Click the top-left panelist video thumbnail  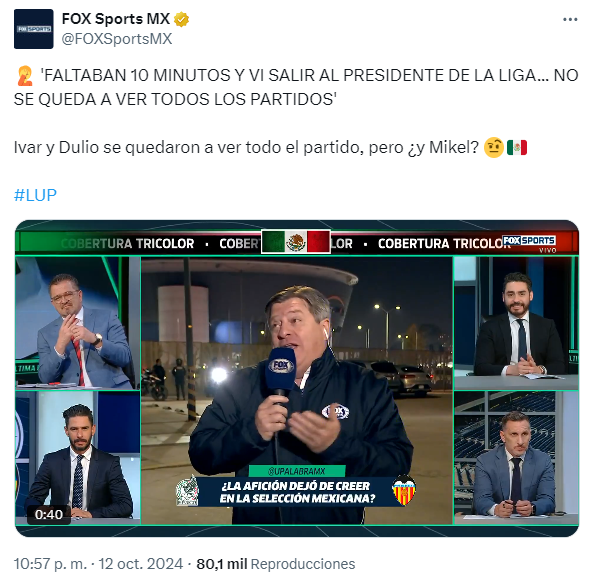tap(78, 323)
